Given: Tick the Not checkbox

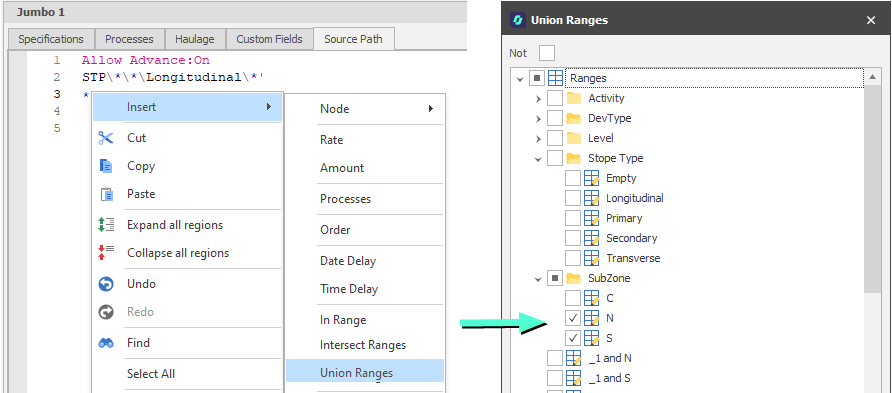Looking at the screenshot, I should pos(547,53).
